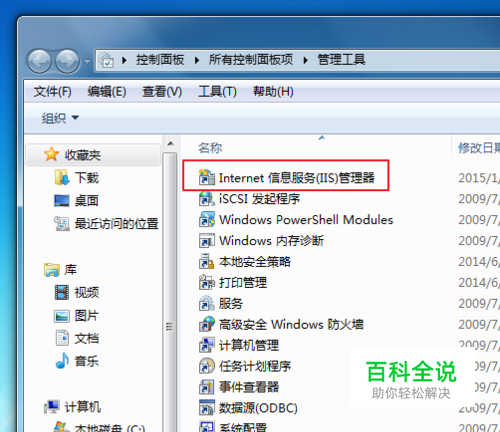Select the 服务 gear icon

click(207, 303)
